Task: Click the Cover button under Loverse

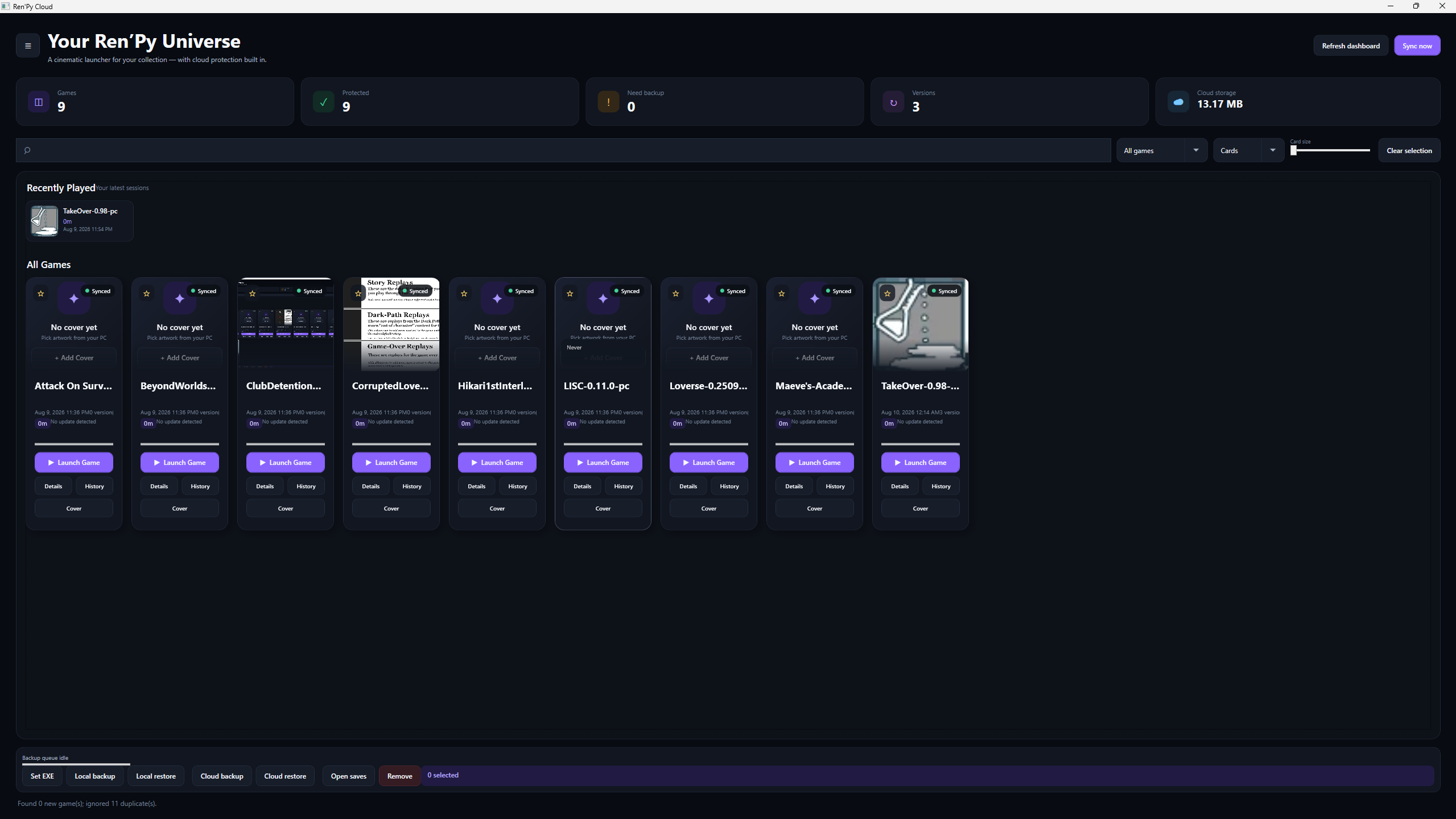Action: 709,509
